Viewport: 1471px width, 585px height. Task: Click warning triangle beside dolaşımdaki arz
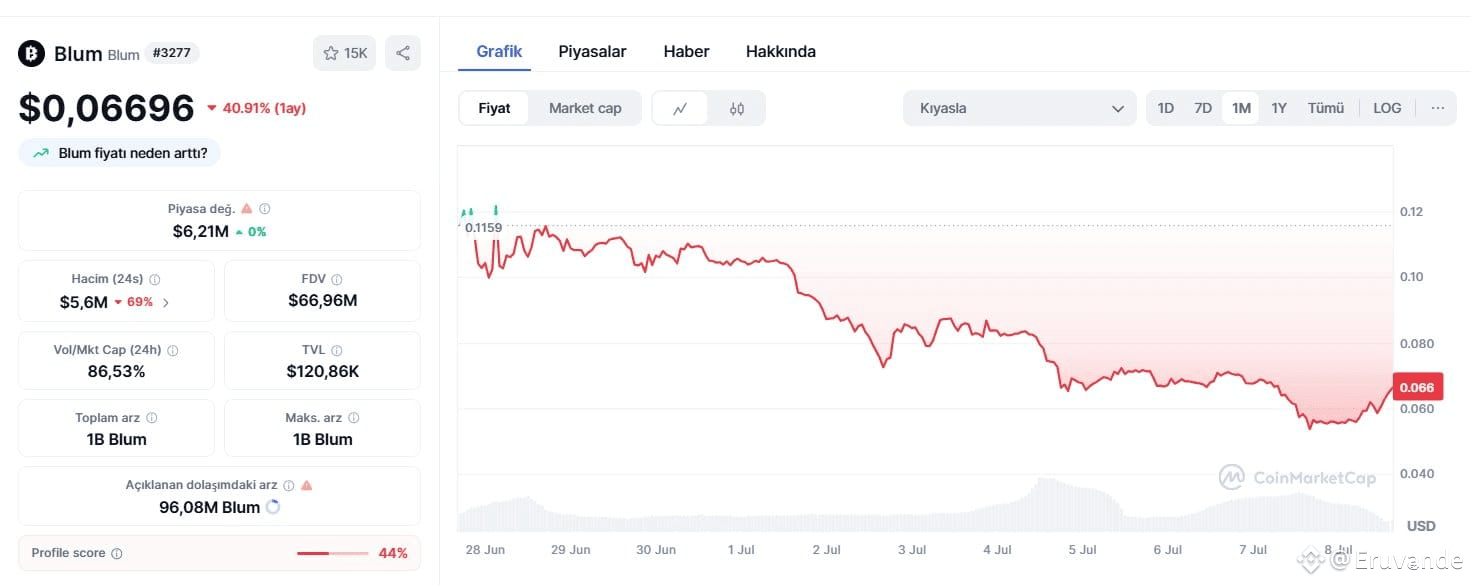[x=307, y=485]
